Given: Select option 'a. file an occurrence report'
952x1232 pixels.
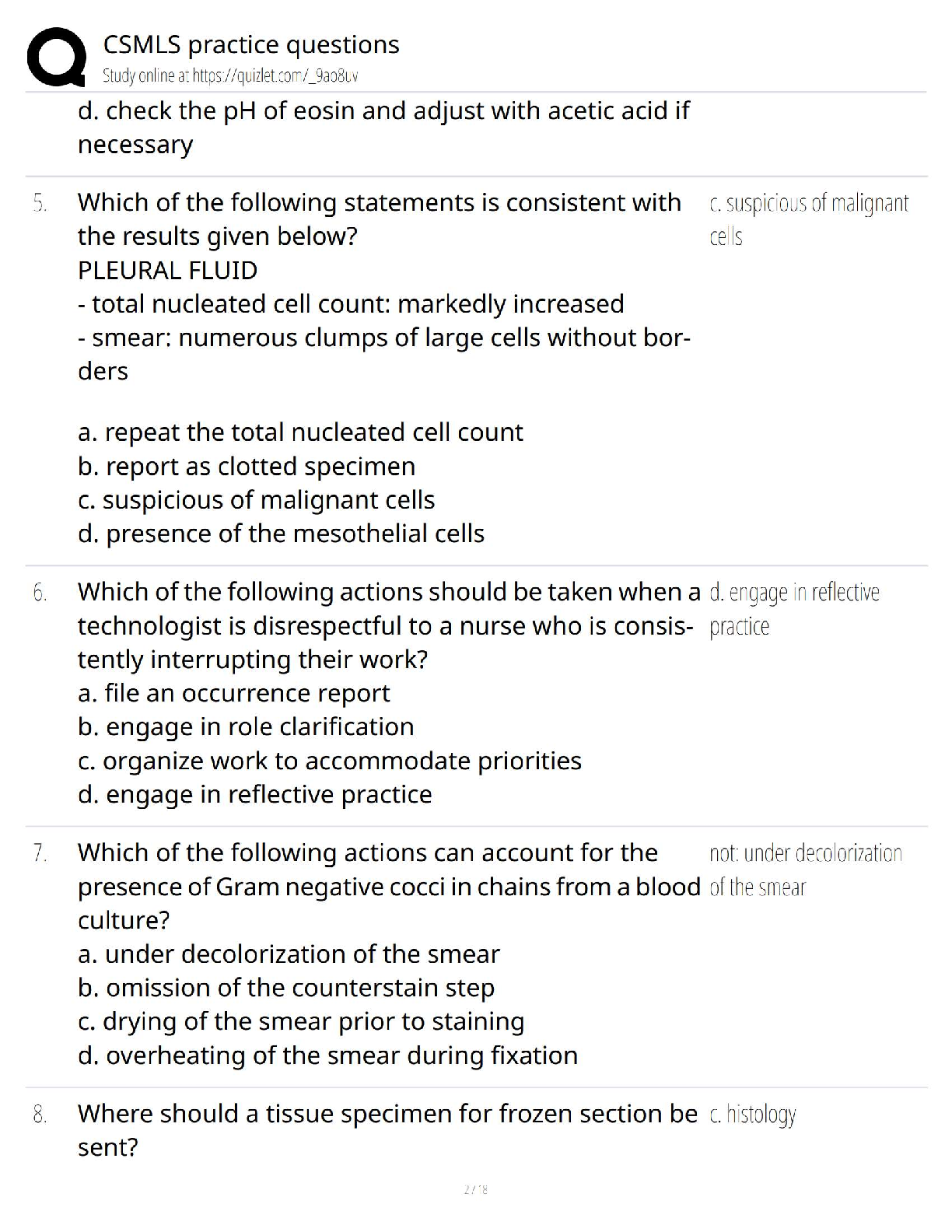Looking at the screenshot, I should pyautogui.click(x=233, y=693).
